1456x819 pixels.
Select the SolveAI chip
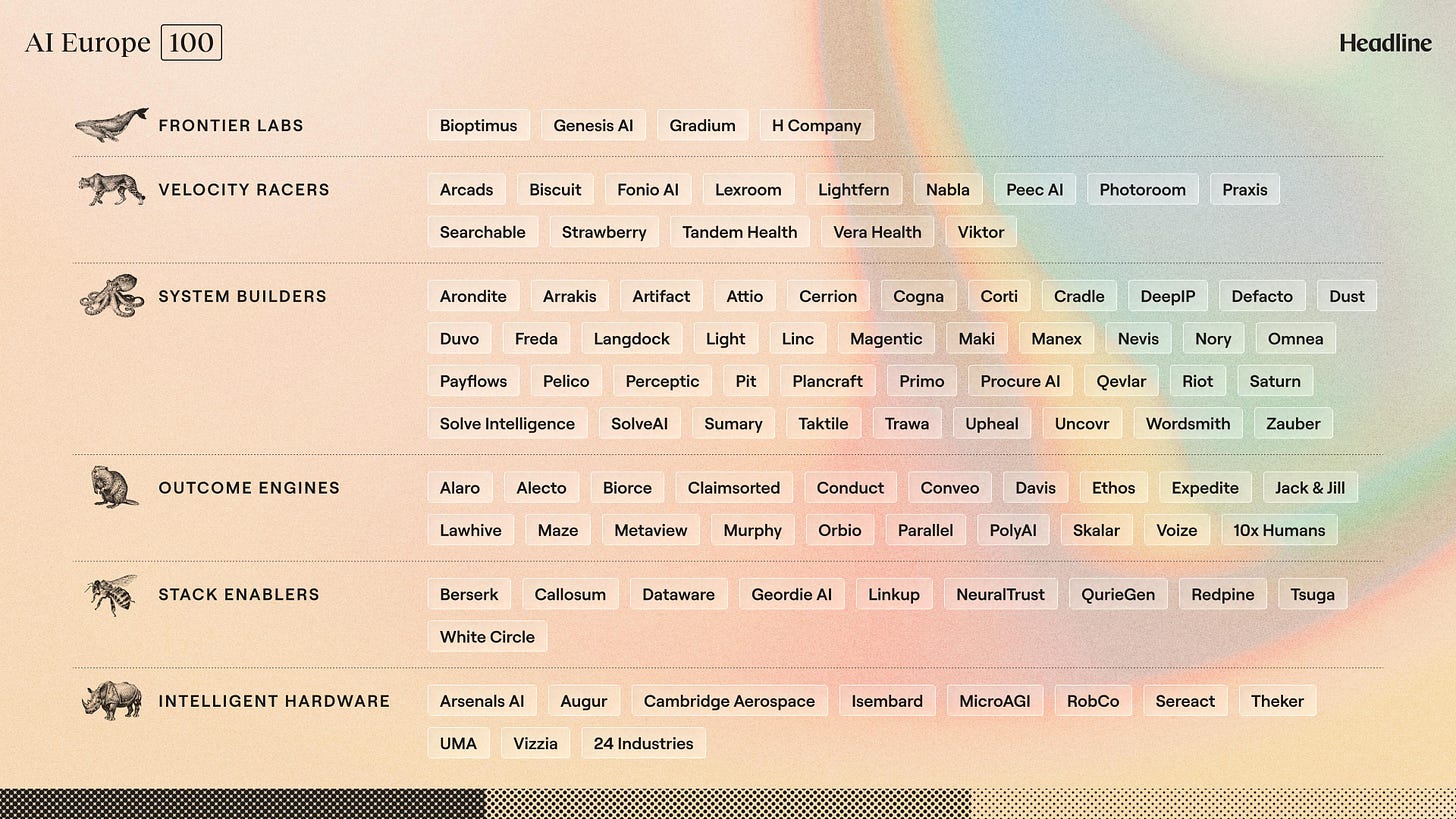tap(640, 423)
